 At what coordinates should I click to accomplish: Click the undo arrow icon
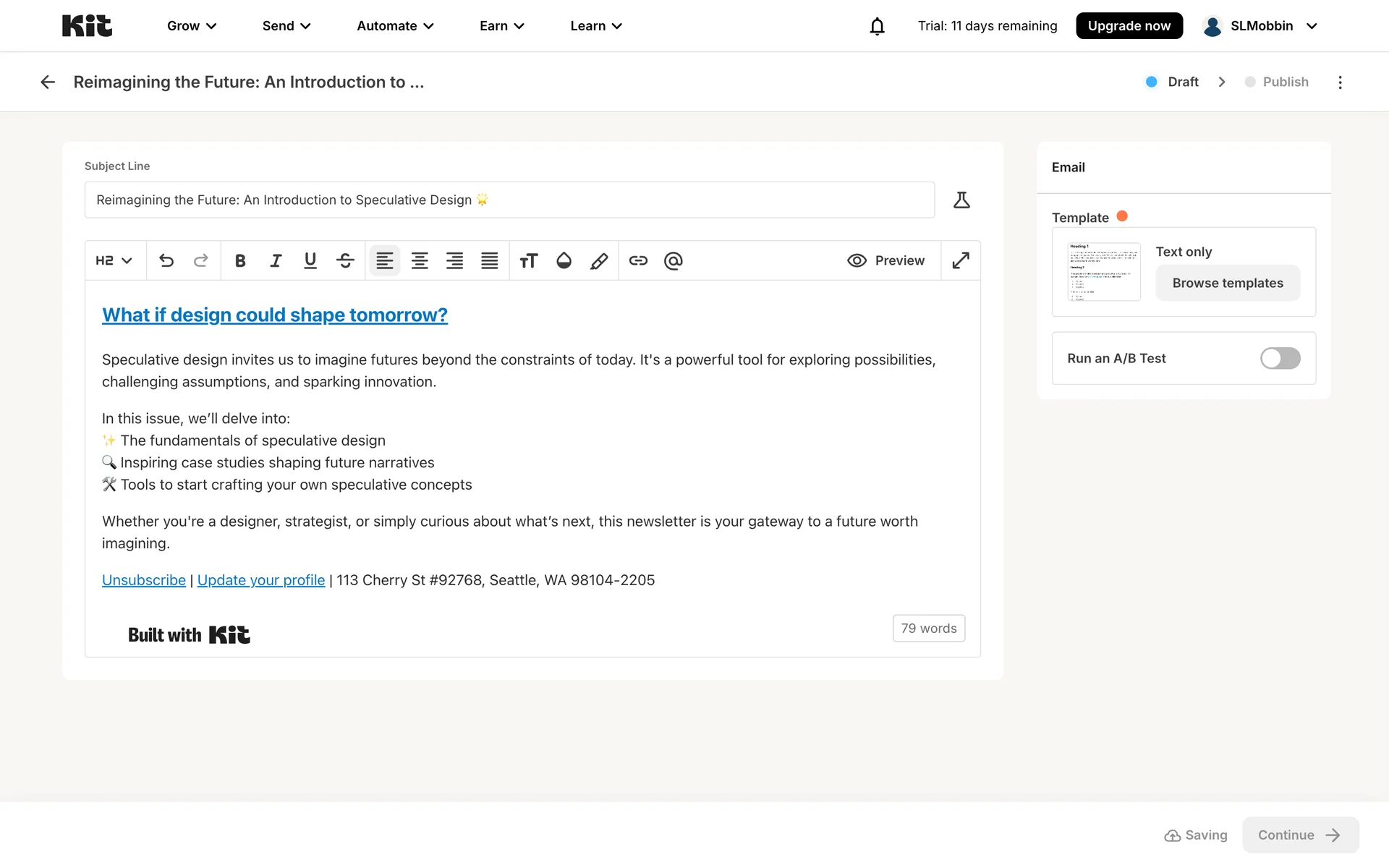[166, 260]
